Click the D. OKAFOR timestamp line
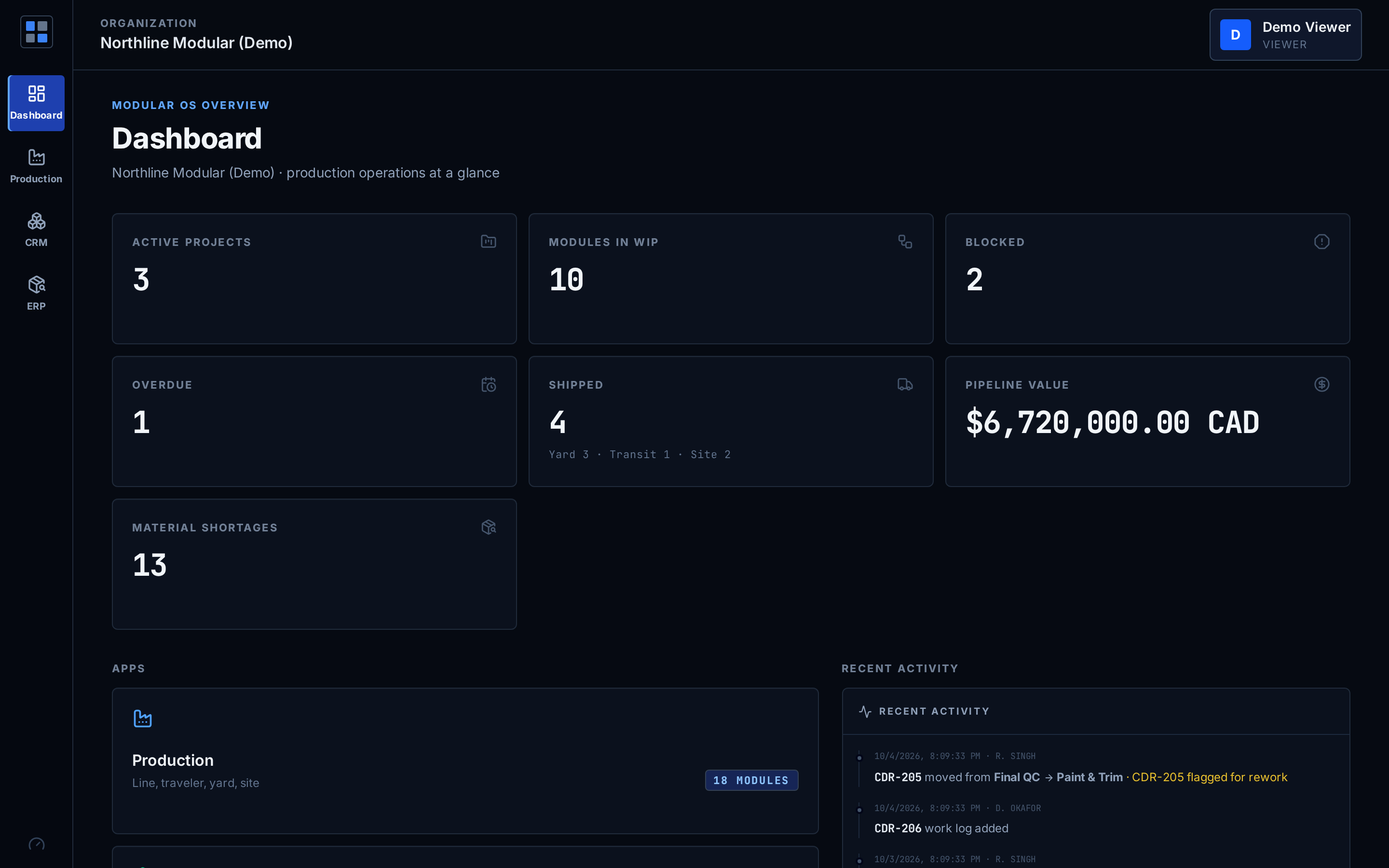The image size is (1389, 868). (957, 808)
